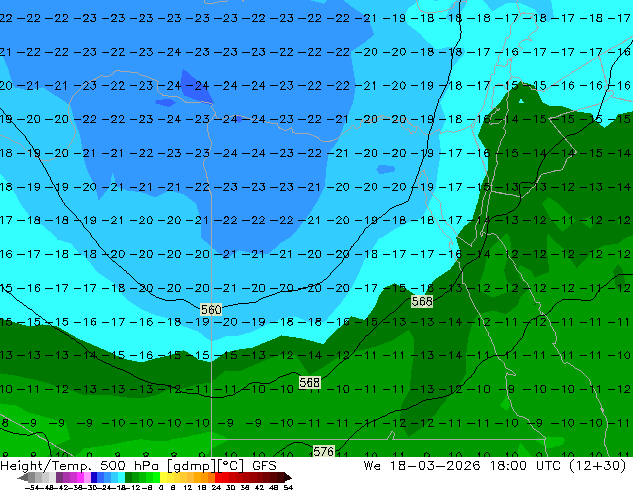Click the yellow swatch in the color scale
This screenshot has height=490, width=634.
(164, 477)
